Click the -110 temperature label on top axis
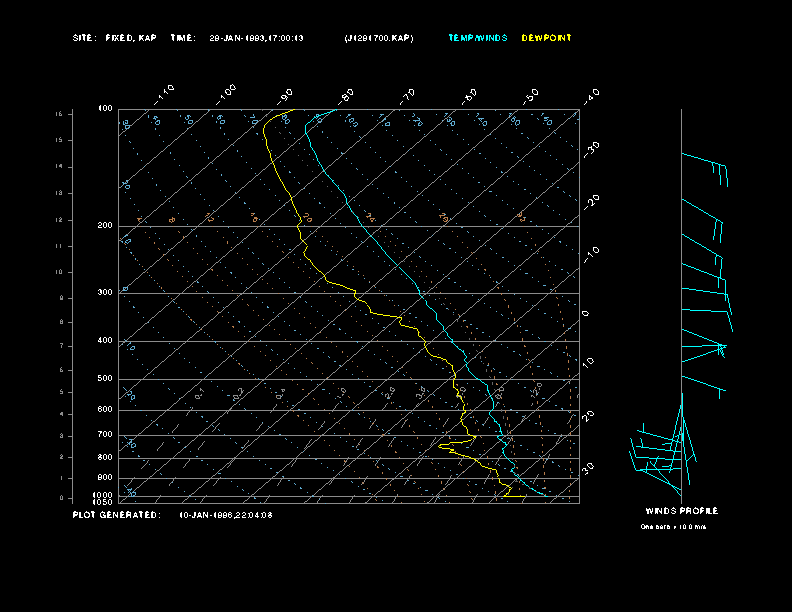Viewport: 792px width, 612px height. (164, 94)
